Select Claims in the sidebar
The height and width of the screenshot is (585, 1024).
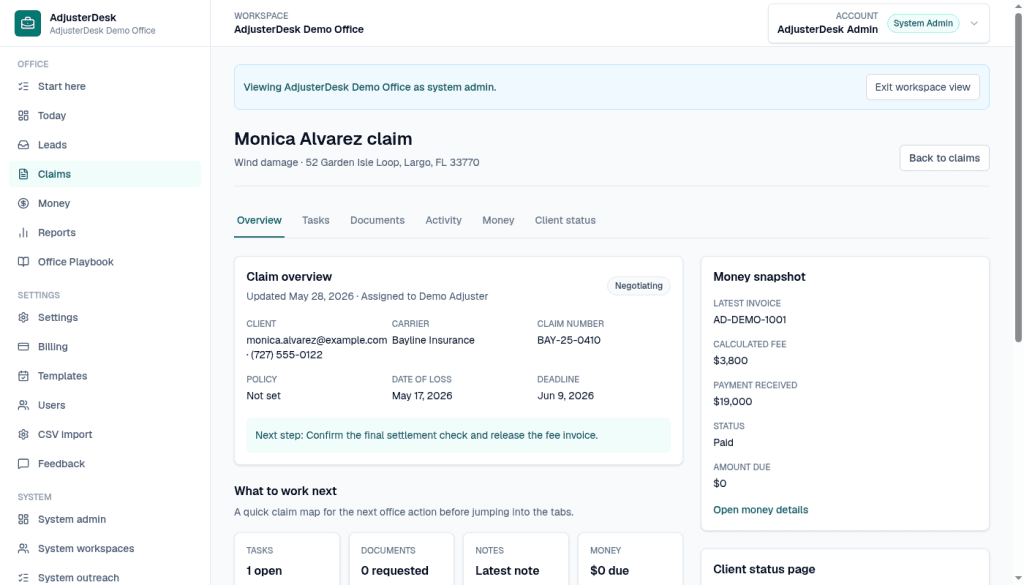coord(105,174)
